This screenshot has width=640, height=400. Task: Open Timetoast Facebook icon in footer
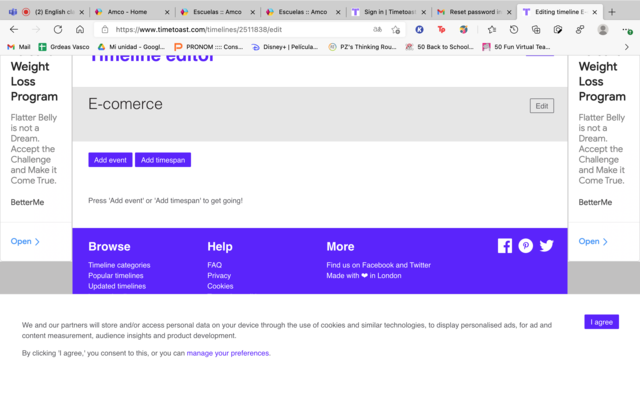(505, 246)
